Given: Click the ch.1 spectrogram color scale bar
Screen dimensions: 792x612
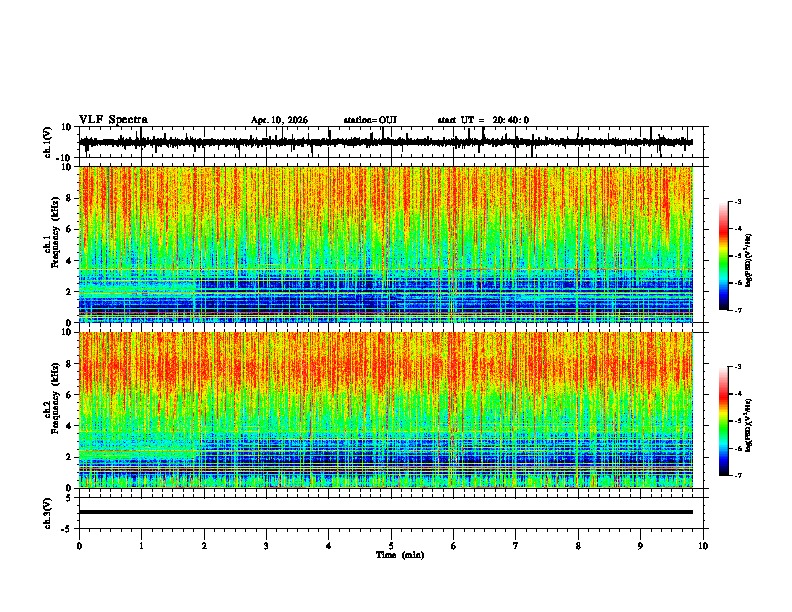Looking at the screenshot, I should click(723, 256).
